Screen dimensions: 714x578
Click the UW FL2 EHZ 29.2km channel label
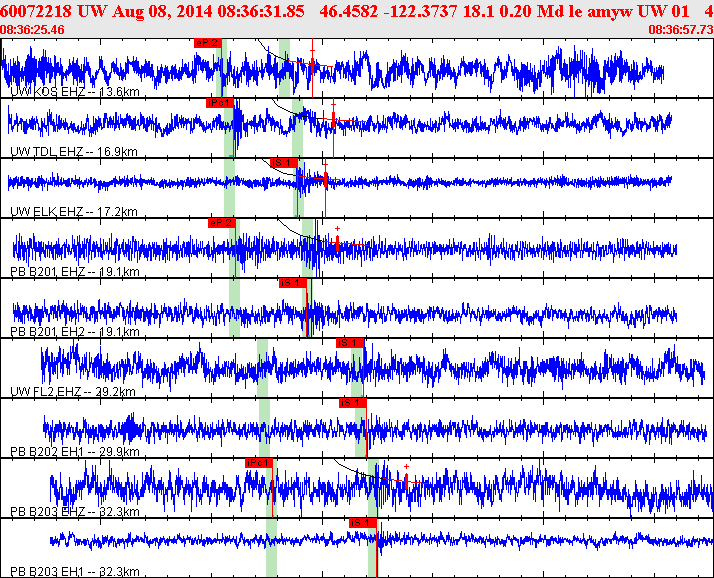coord(60,391)
